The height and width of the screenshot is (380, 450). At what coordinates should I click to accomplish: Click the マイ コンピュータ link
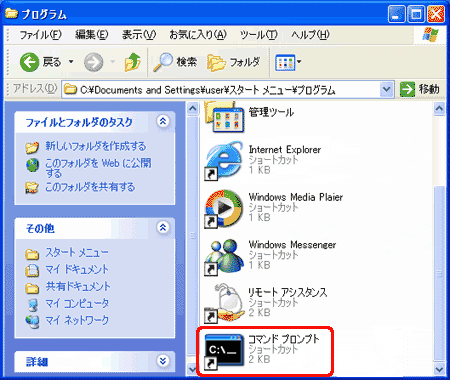[77, 303]
